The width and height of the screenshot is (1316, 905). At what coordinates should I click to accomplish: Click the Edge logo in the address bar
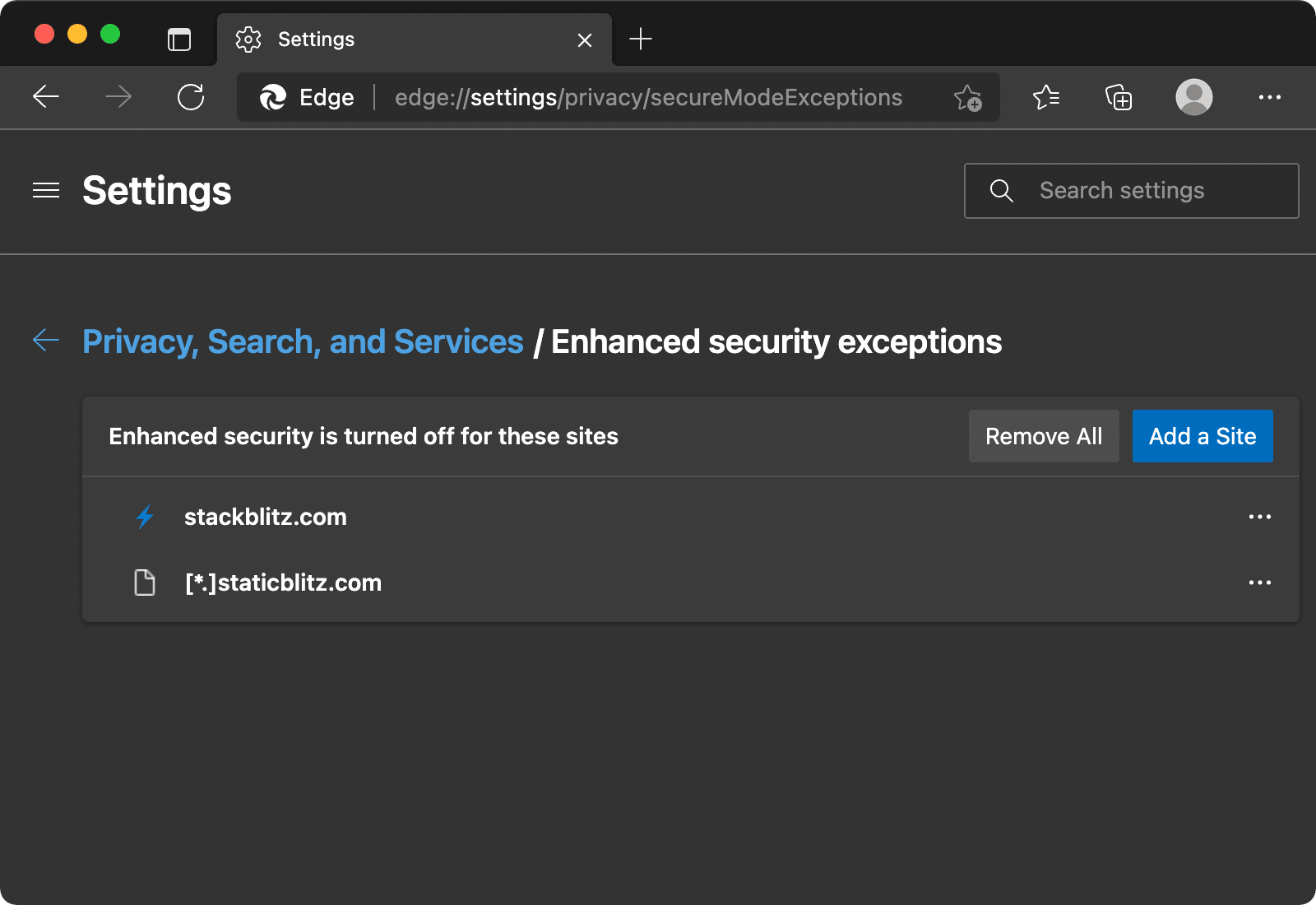274,97
